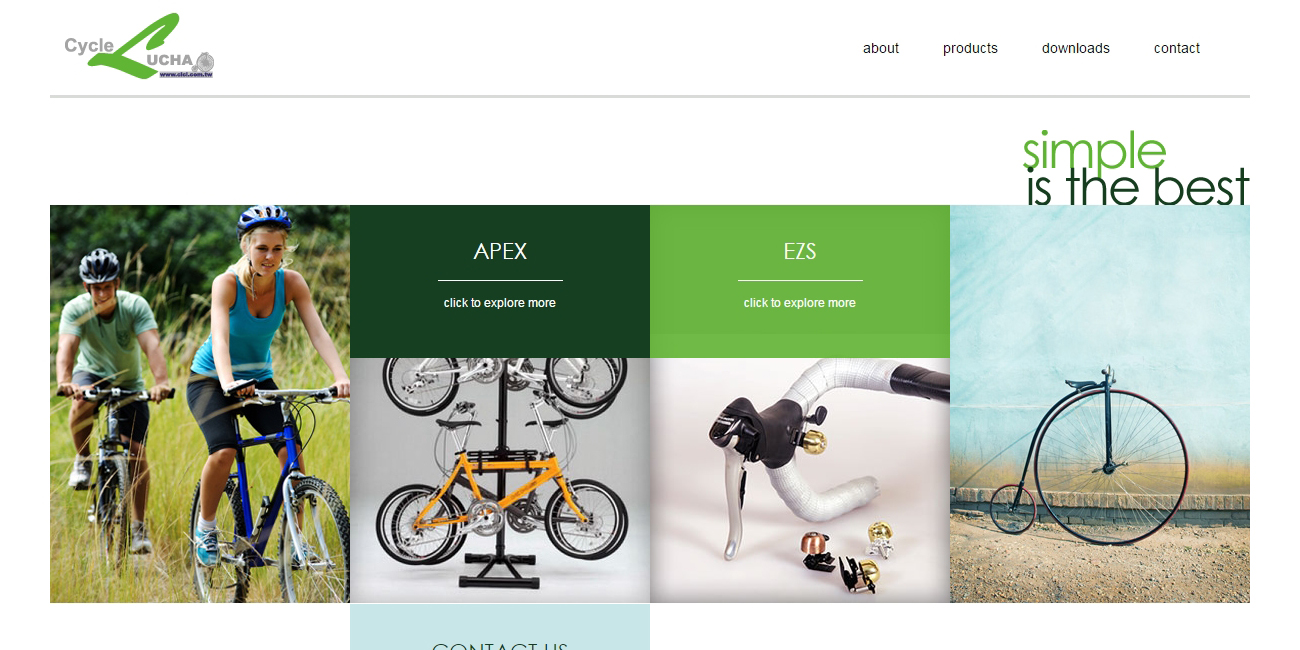Open the contact page link
Viewport: 1300px width, 650px height.
pyautogui.click(x=1177, y=48)
